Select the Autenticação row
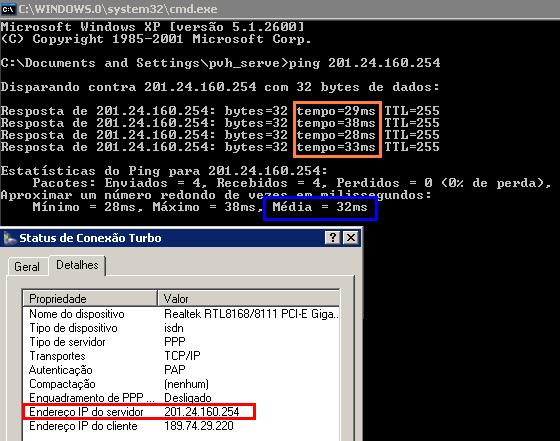The width and height of the screenshot is (560, 441). coord(181,370)
